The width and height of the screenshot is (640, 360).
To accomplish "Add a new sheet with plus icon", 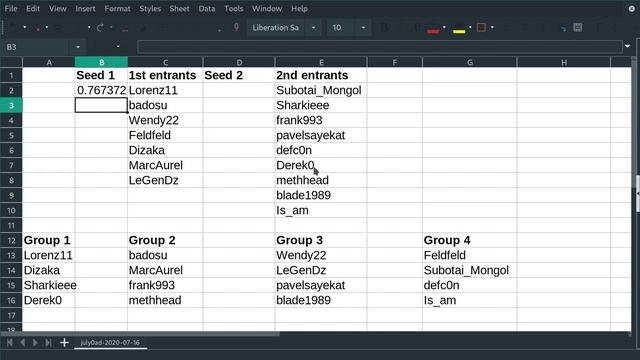I will pos(64,342).
